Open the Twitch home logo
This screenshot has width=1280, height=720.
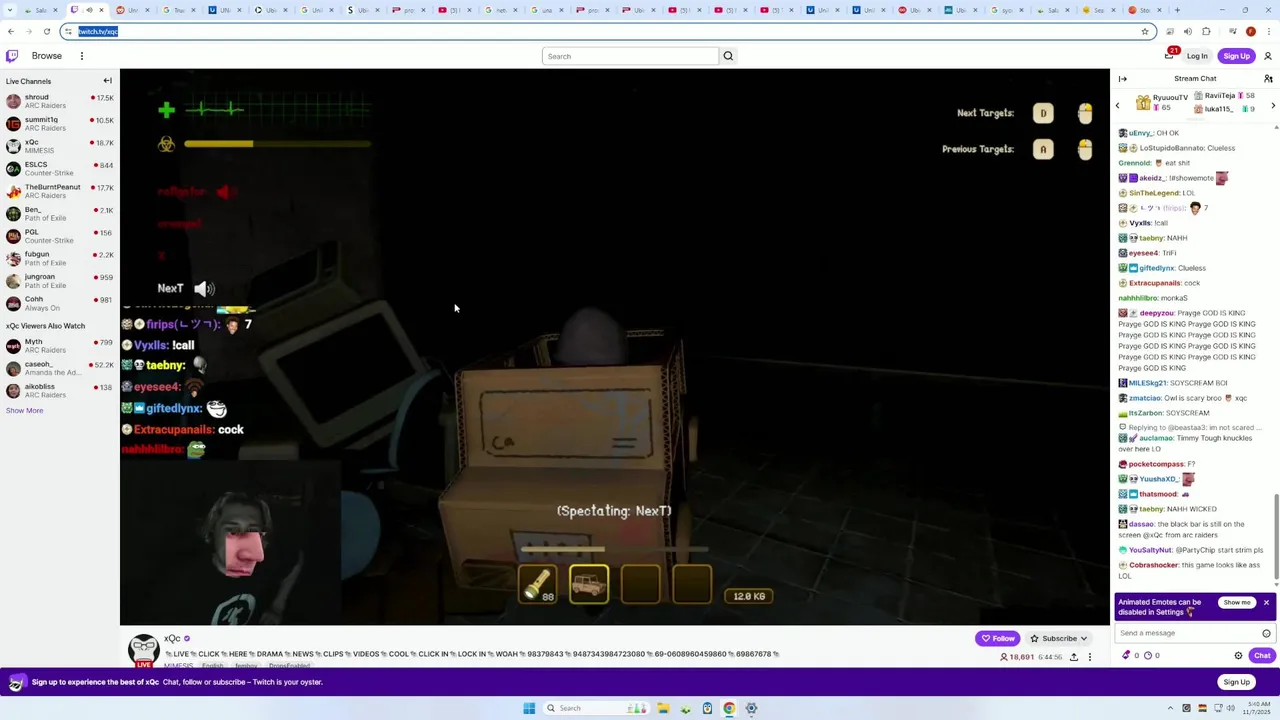12,56
